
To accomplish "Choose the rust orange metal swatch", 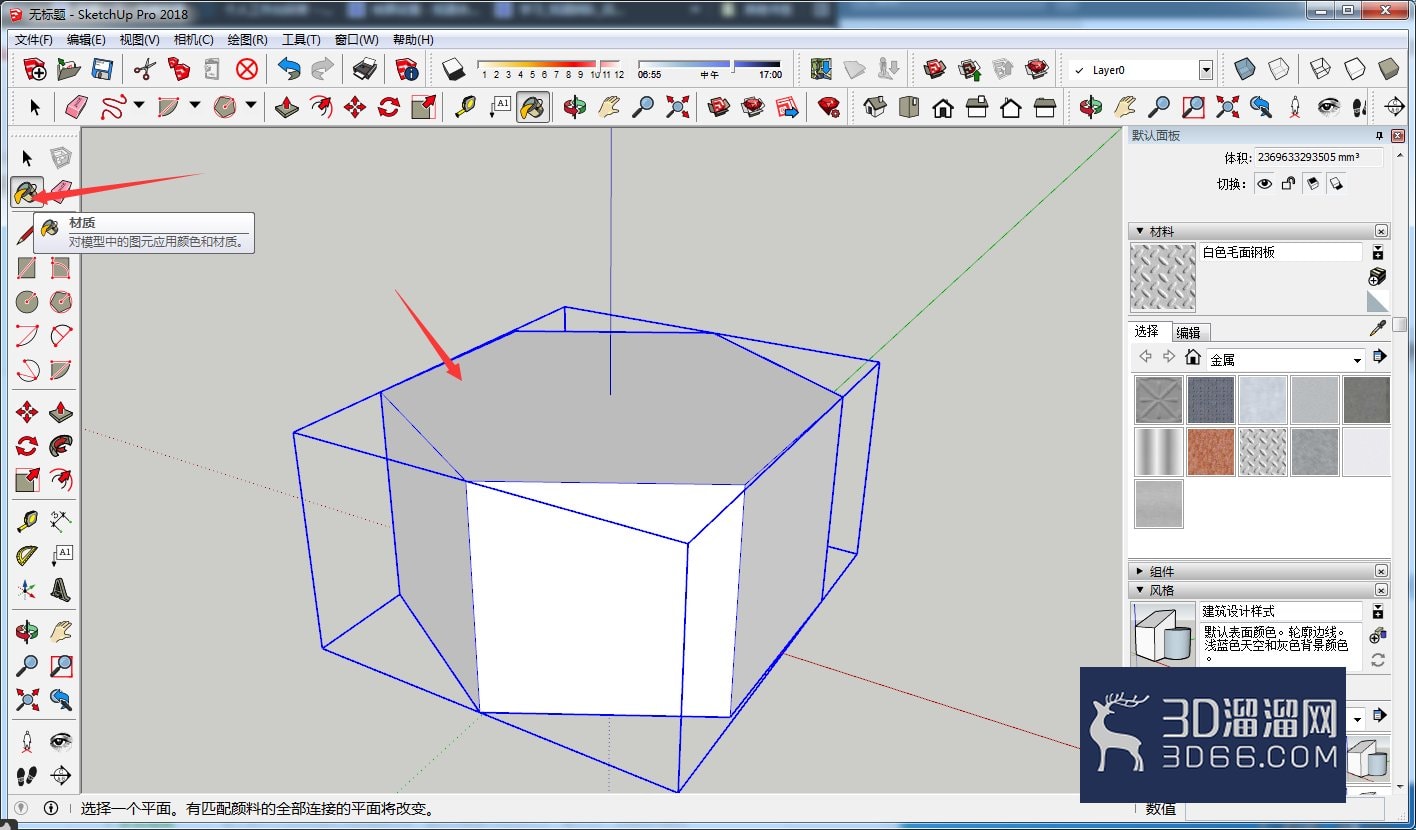I will [x=1211, y=452].
